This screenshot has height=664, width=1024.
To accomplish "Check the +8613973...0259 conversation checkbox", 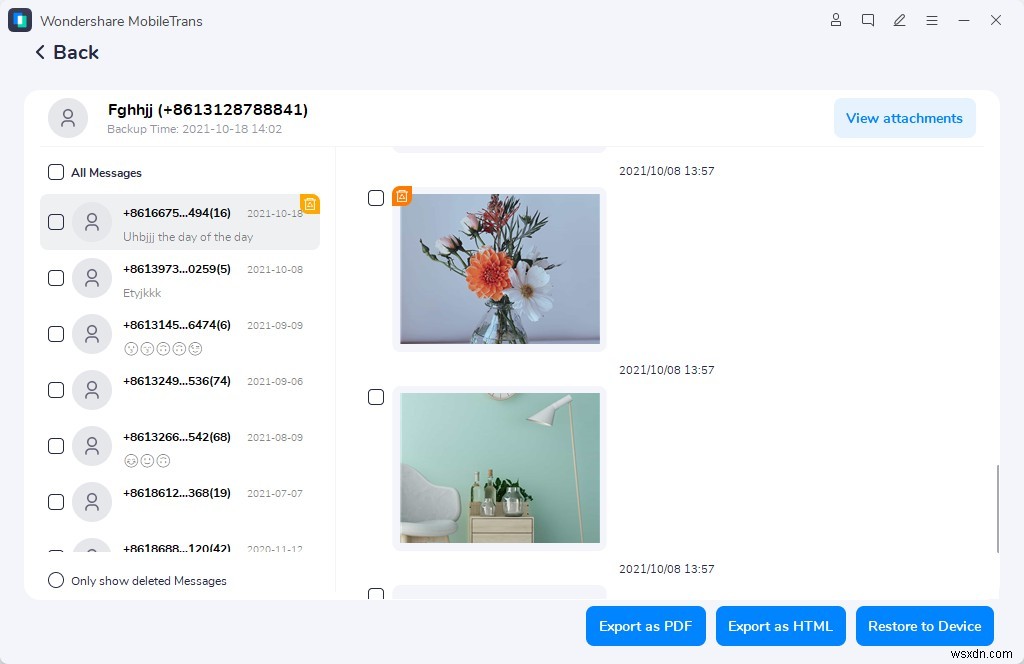I will pos(56,278).
